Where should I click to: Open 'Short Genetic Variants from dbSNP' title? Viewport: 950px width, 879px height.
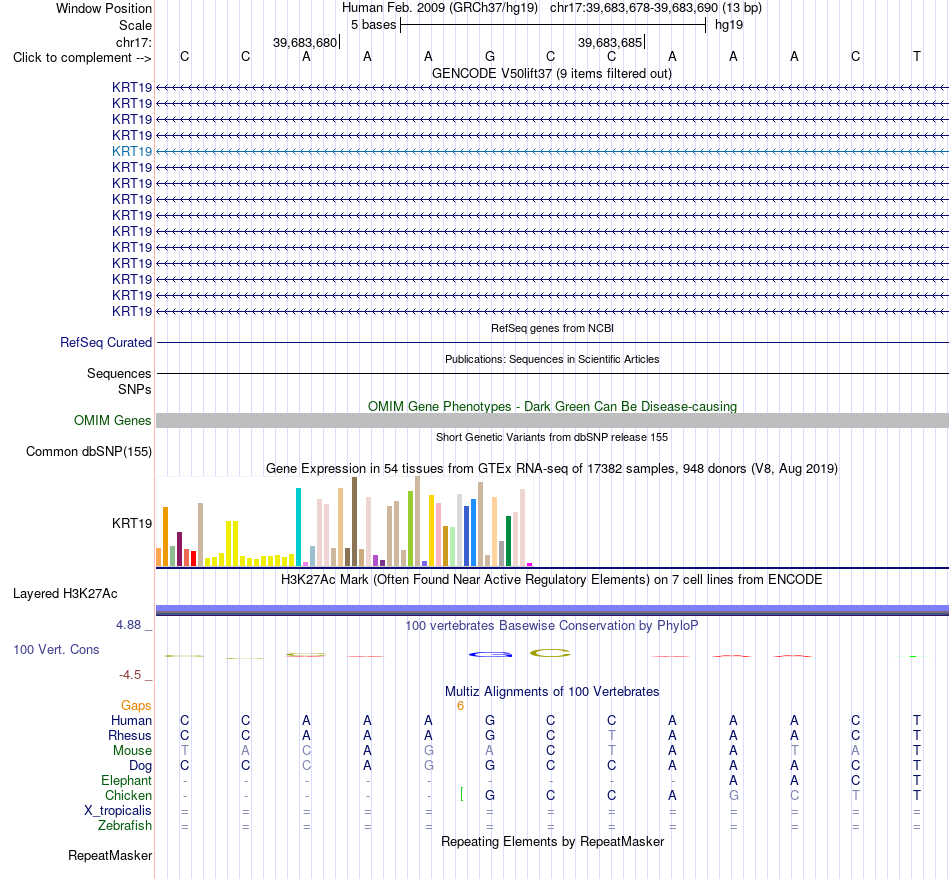coord(552,437)
